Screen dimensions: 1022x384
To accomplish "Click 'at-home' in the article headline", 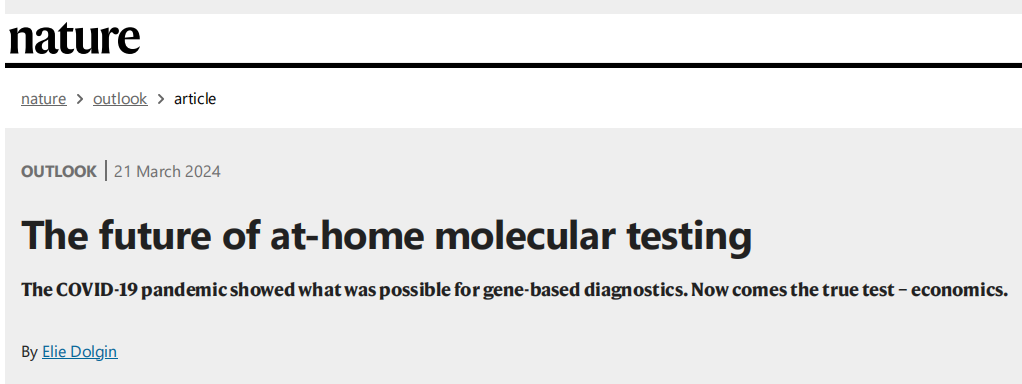I will 347,236.
